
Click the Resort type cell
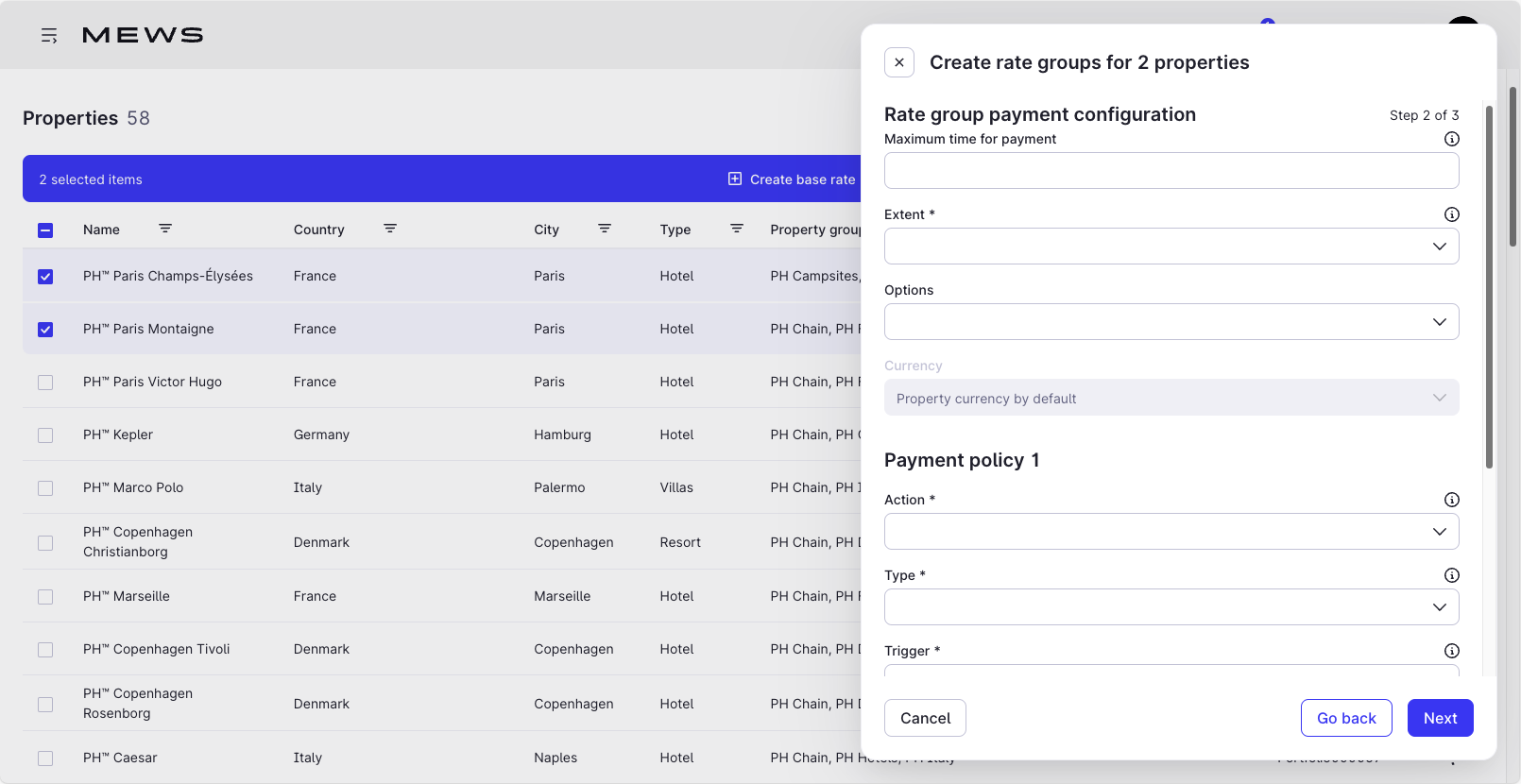pos(680,542)
